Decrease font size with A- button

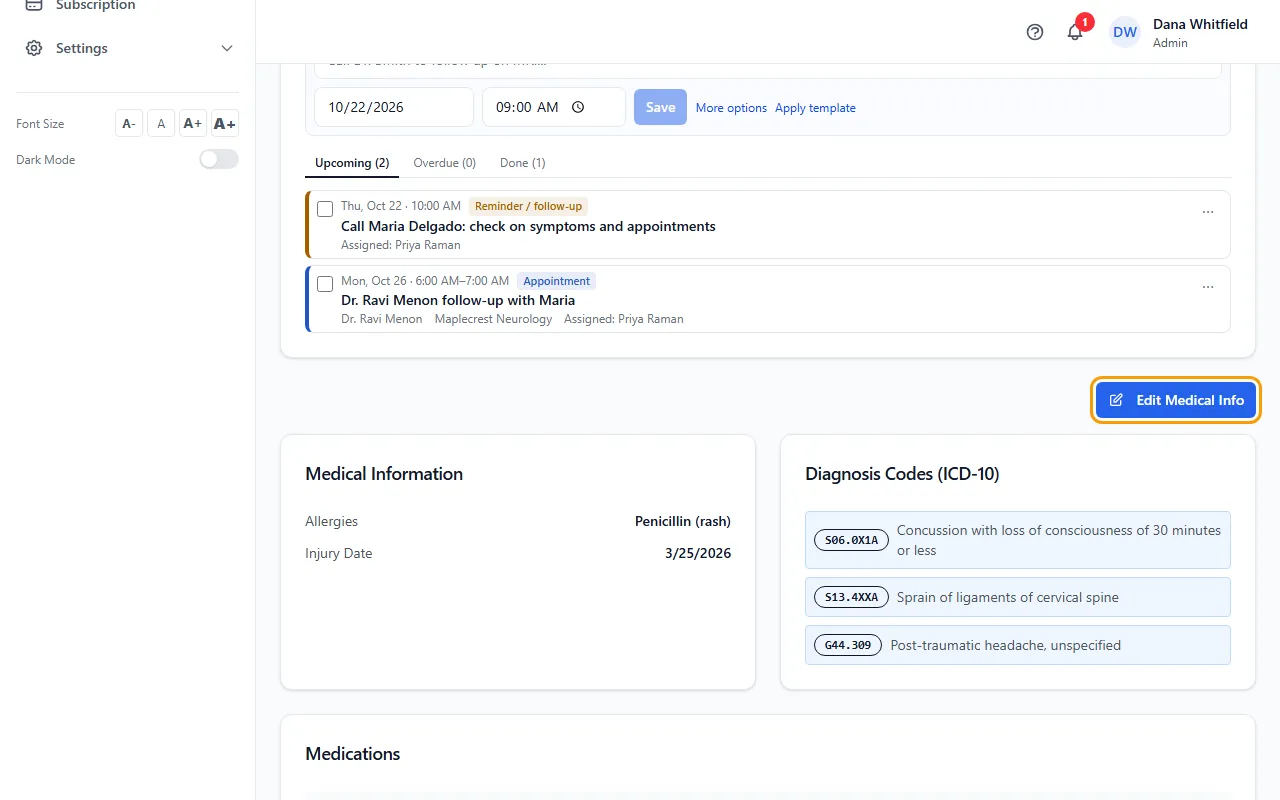coord(129,123)
